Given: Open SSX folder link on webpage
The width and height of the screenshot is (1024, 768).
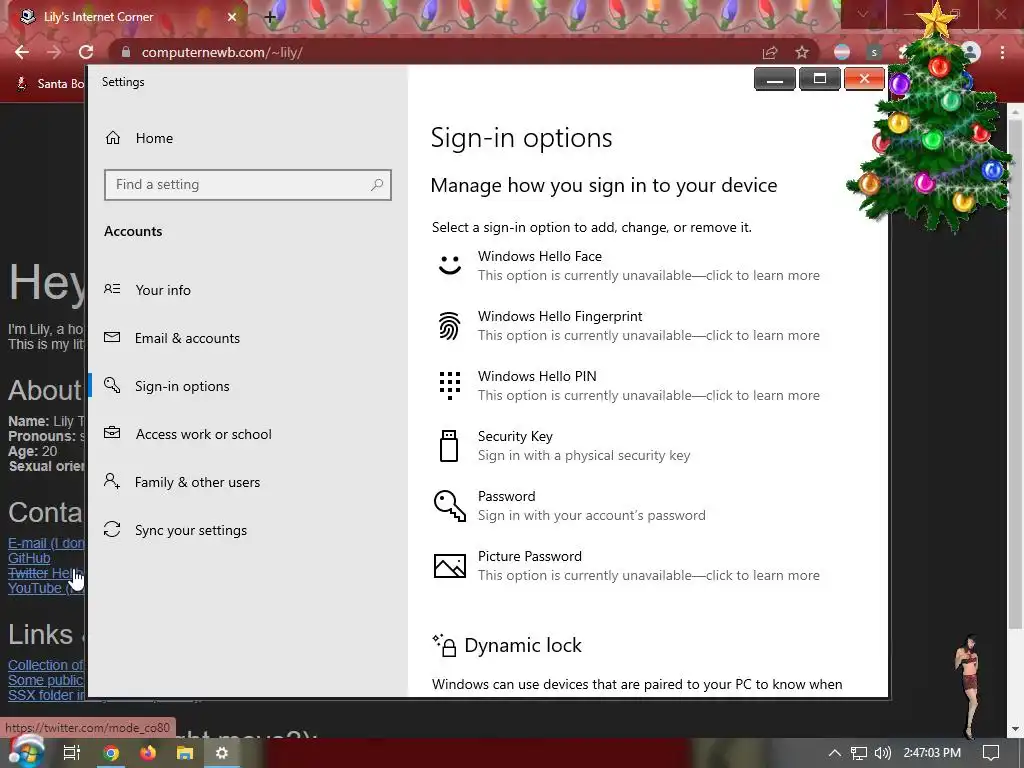Looking at the screenshot, I should click(46, 695).
